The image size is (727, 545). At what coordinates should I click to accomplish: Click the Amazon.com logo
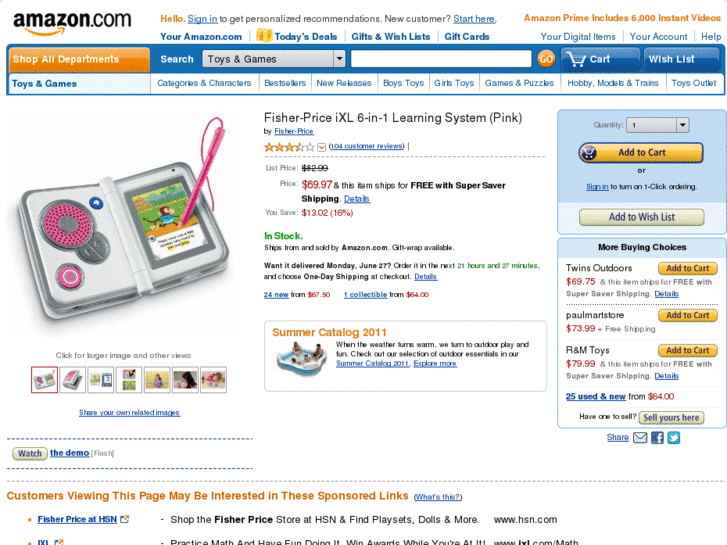pyautogui.click(x=72, y=23)
